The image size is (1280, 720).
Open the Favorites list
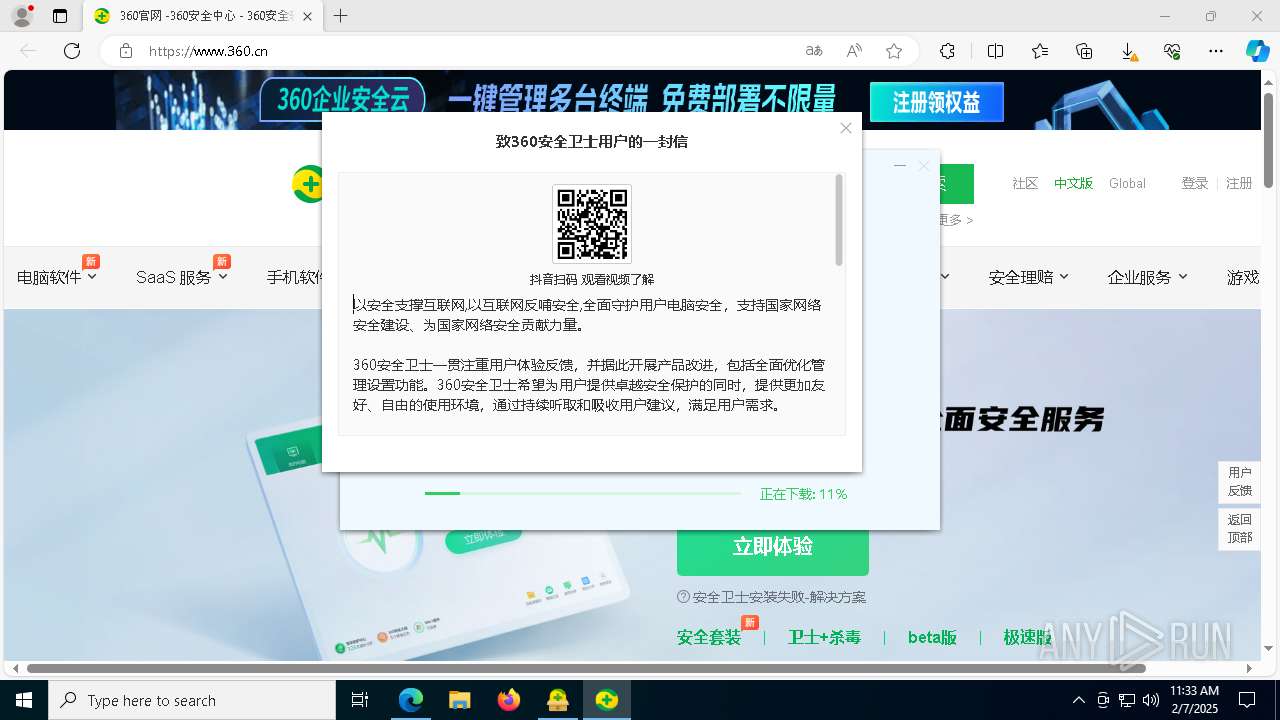point(1040,51)
